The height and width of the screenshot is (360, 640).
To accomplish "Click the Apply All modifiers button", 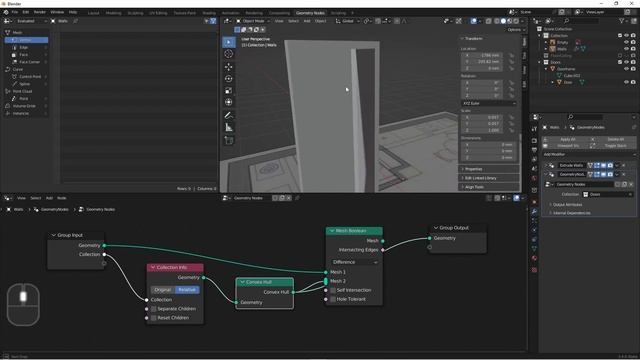I will click(x=567, y=139).
